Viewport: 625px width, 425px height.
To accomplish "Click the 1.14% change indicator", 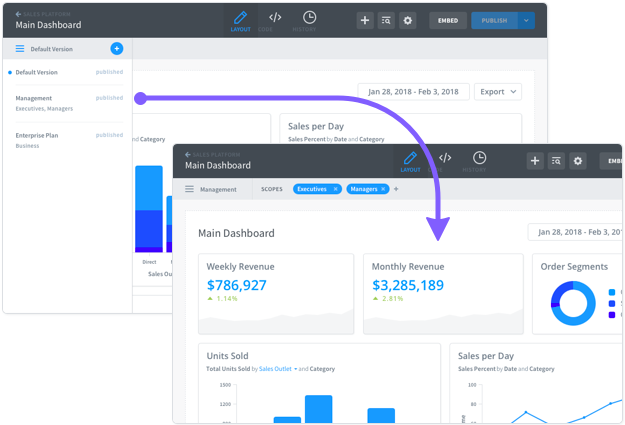I will pos(222,298).
